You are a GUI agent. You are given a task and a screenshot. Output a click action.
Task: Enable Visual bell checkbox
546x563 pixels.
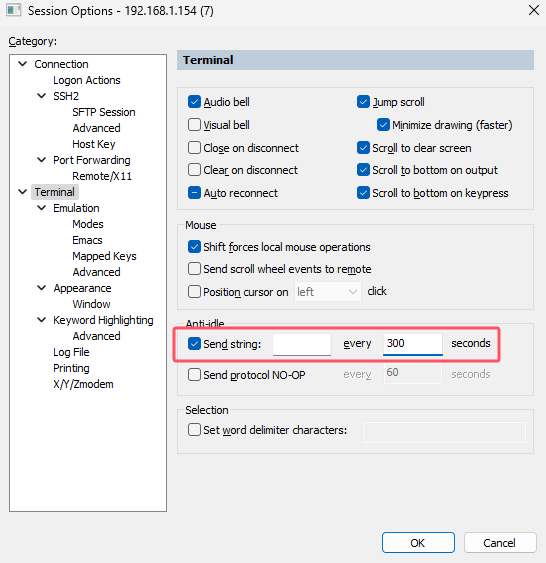pyautogui.click(x=194, y=125)
